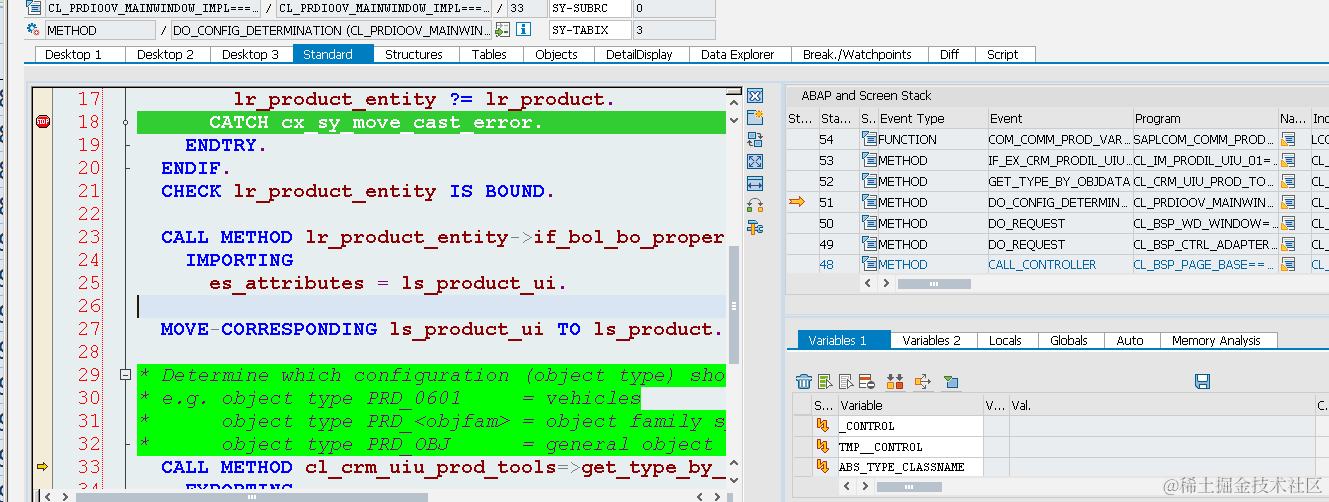Image resolution: width=1329 pixels, height=502 pixels.
Task: Open the Tables tab
Action: click(x=490, y=54)
